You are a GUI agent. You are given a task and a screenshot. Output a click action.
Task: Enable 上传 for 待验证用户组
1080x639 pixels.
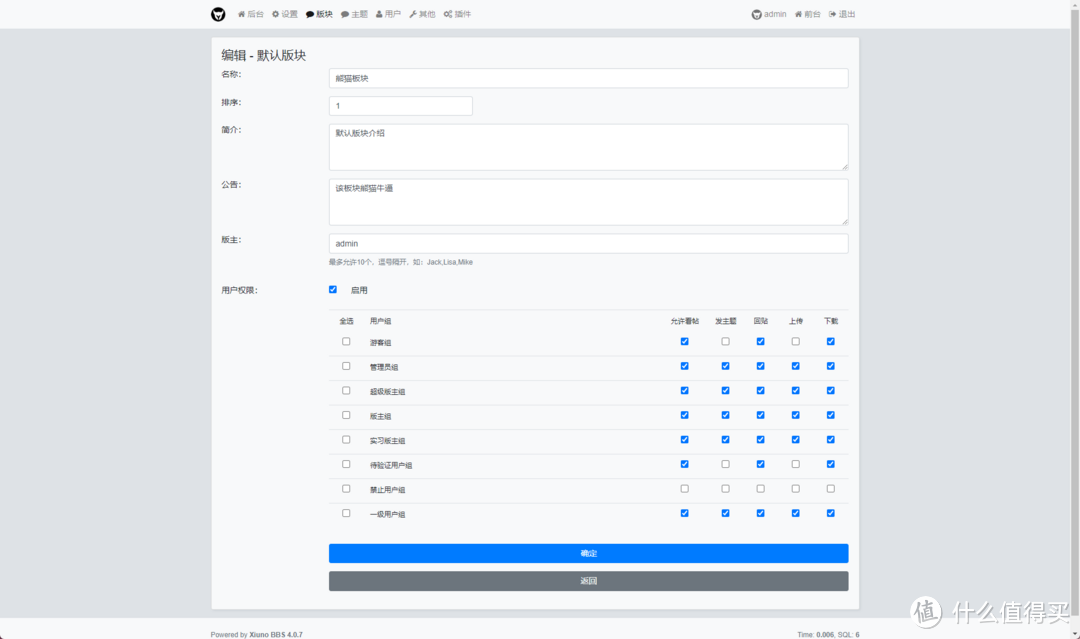point(795,464)
